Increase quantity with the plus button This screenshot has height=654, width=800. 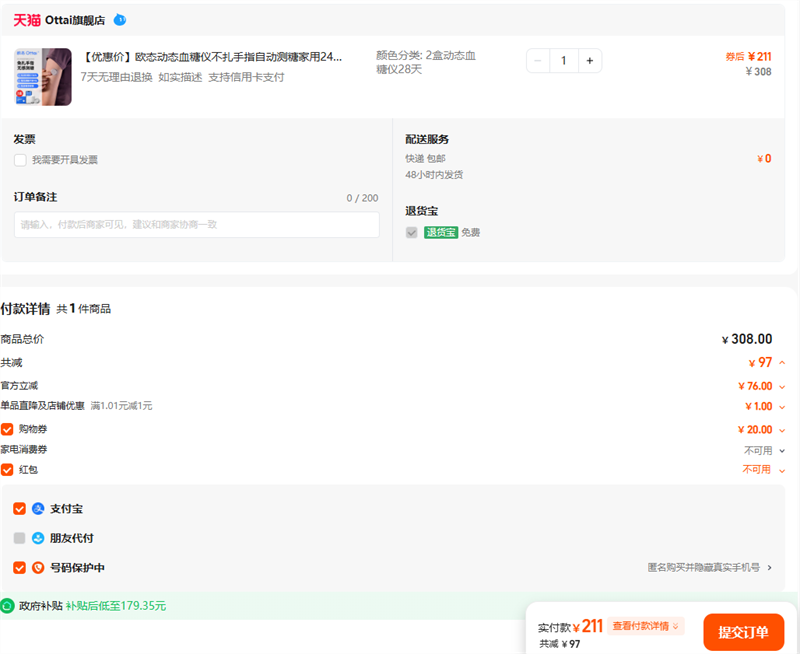tap(589, 61)
